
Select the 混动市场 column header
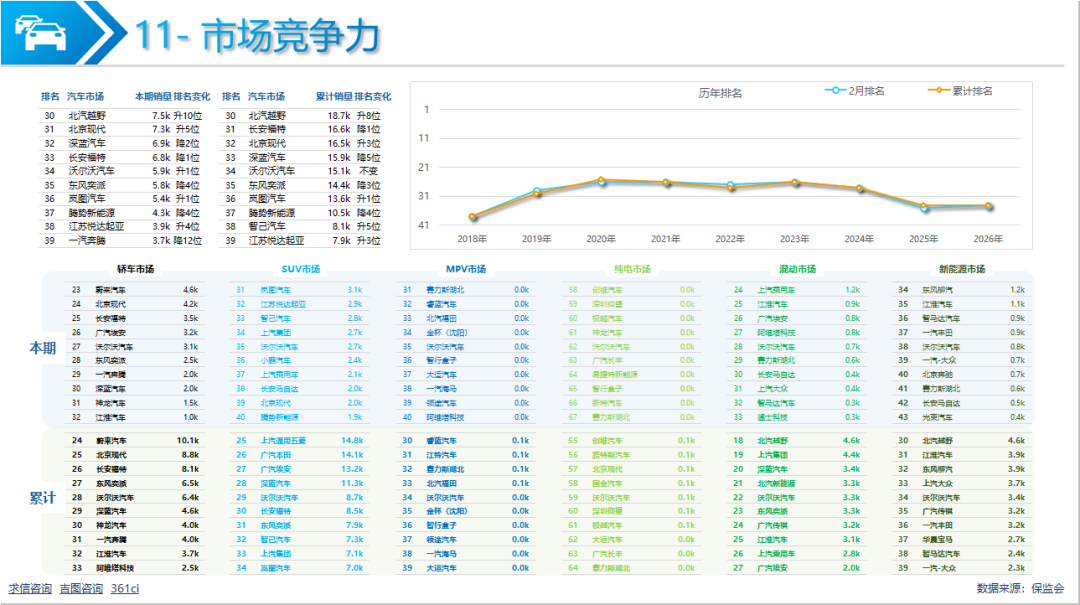point(797,269)
